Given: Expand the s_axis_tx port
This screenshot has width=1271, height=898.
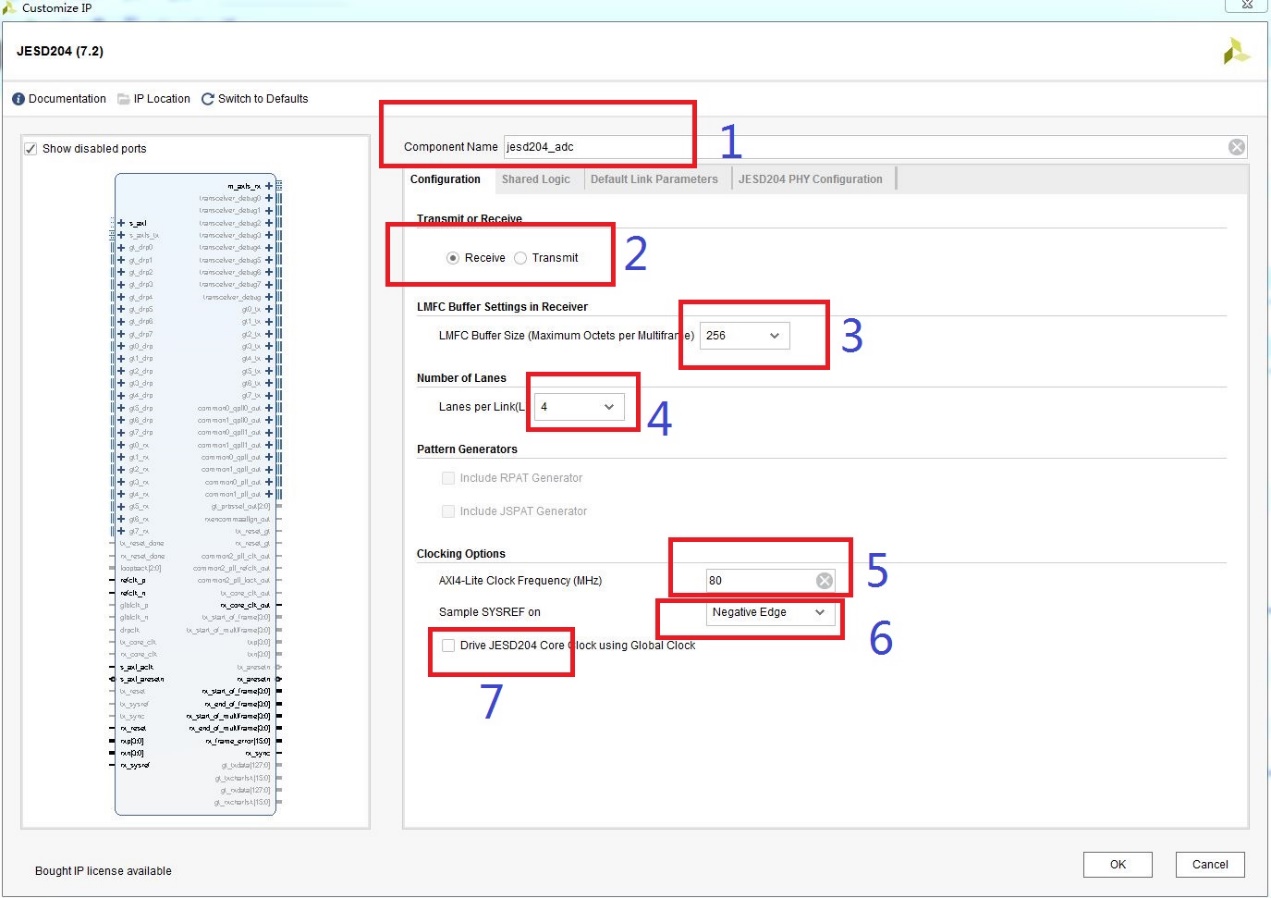Looking at the screenshot, I should click(121, 236).
